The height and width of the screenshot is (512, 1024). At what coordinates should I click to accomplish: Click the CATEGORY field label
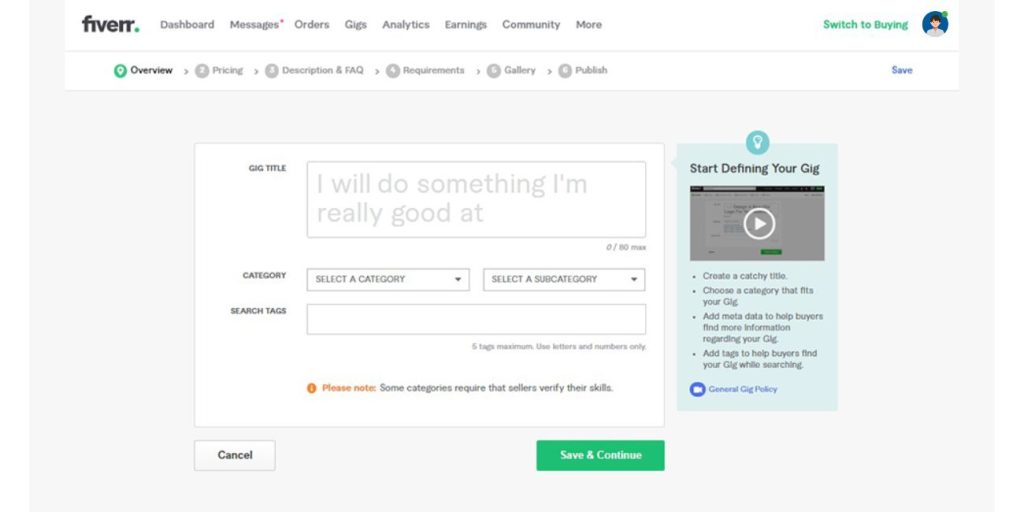(264, 276)
